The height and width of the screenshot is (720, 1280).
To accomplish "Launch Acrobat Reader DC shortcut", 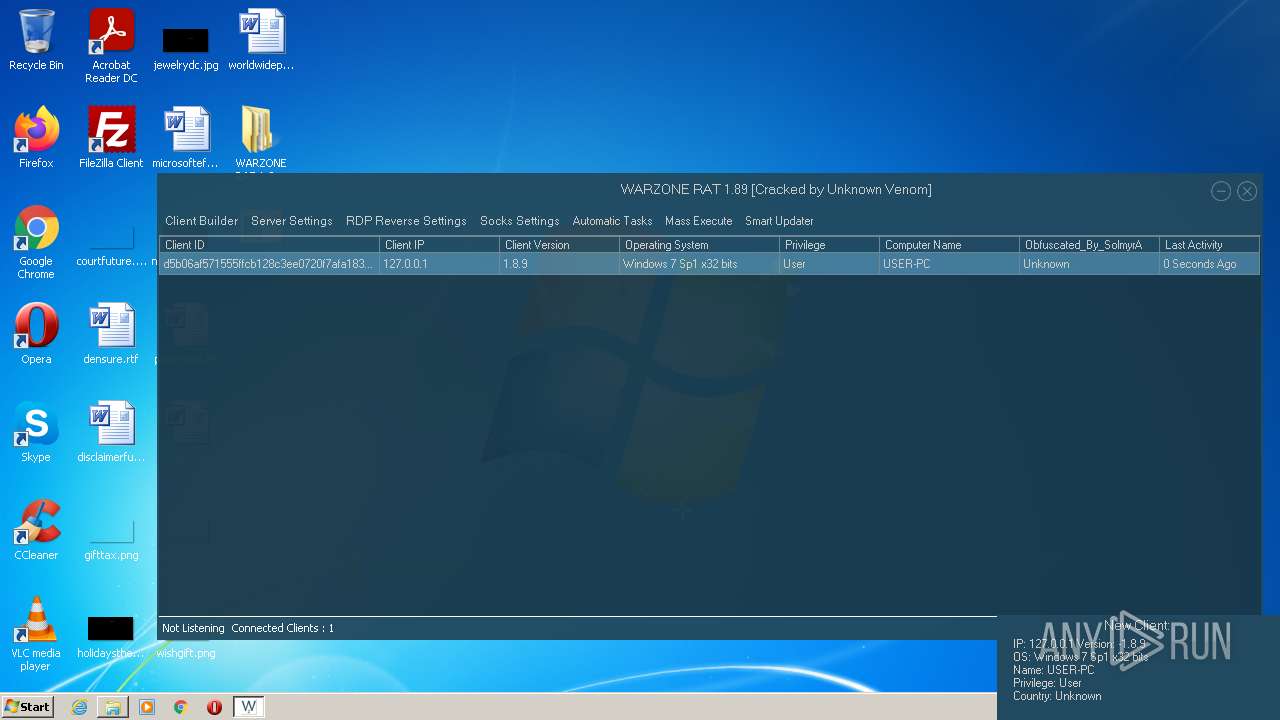I will point(111,46).
